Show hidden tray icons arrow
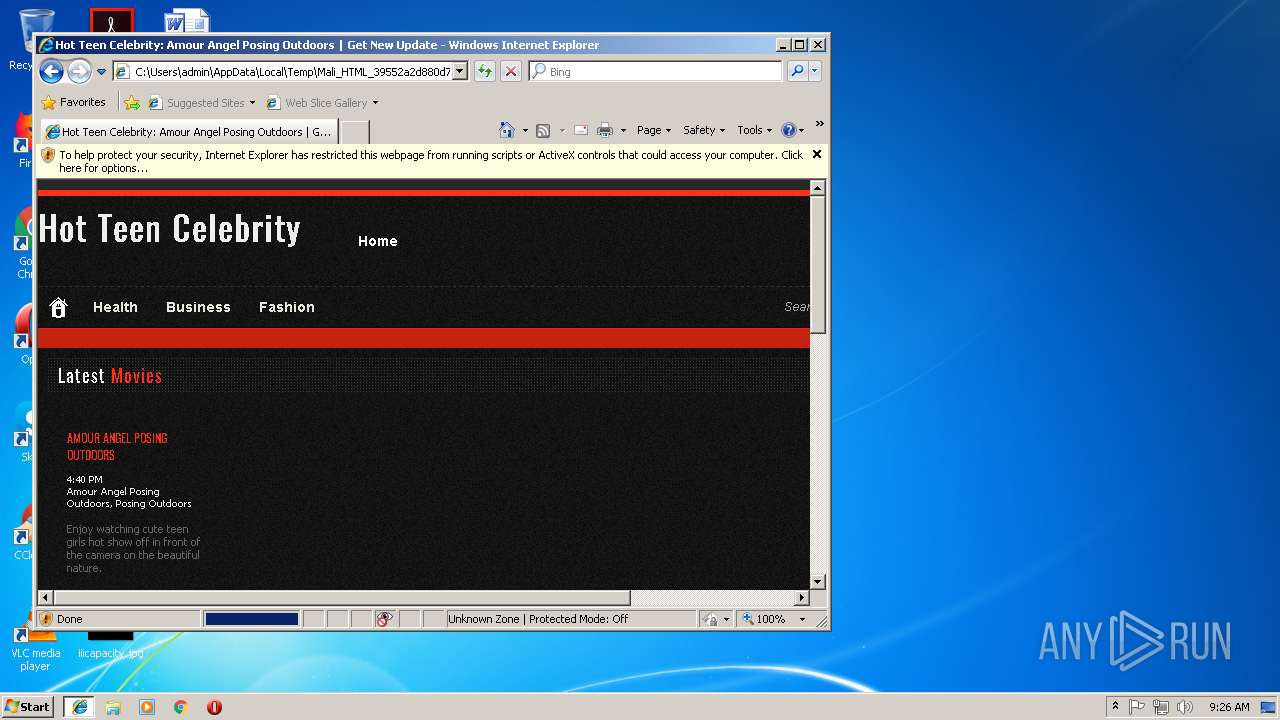The height and width of the screenshot is (720, 1280). (x=1115, y=707)
